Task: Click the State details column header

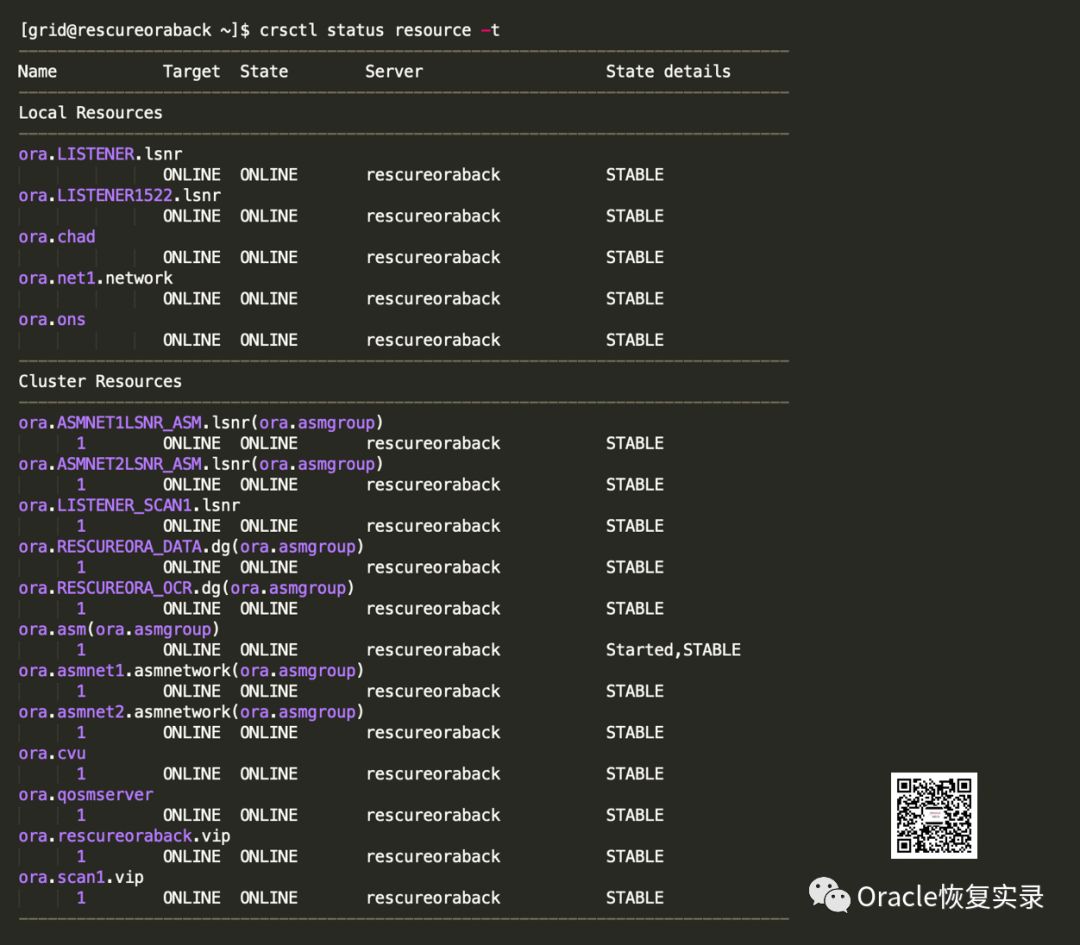Action: pos(668,72)
